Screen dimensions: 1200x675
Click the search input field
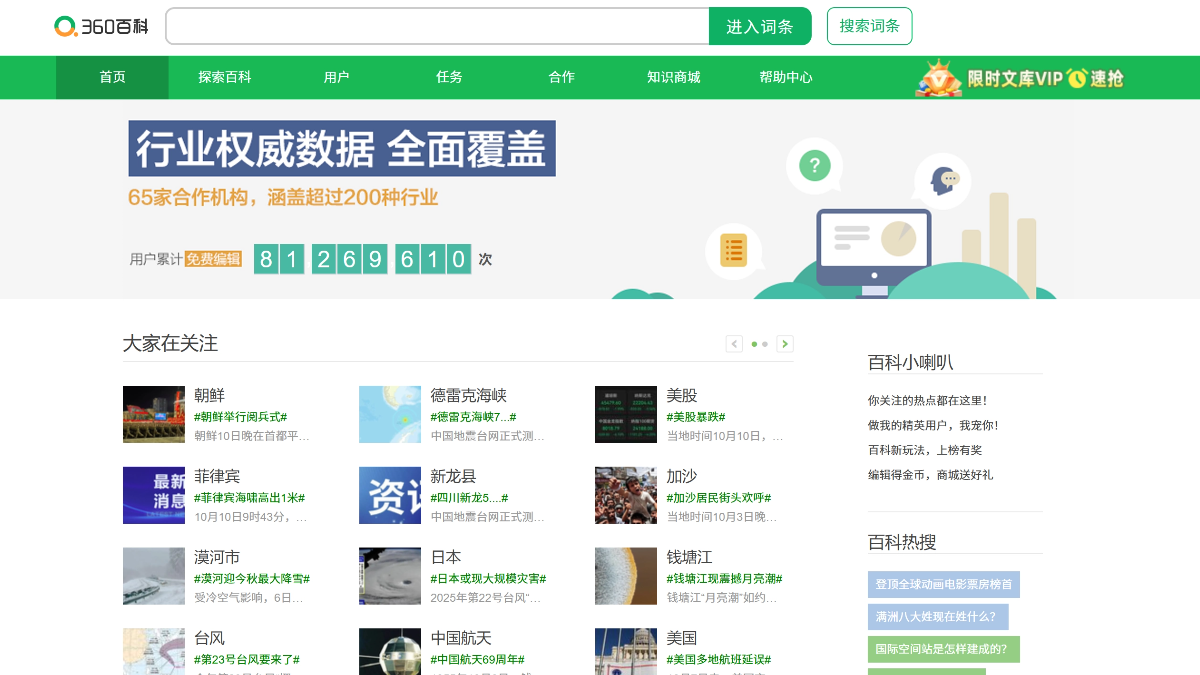point(437,26)
